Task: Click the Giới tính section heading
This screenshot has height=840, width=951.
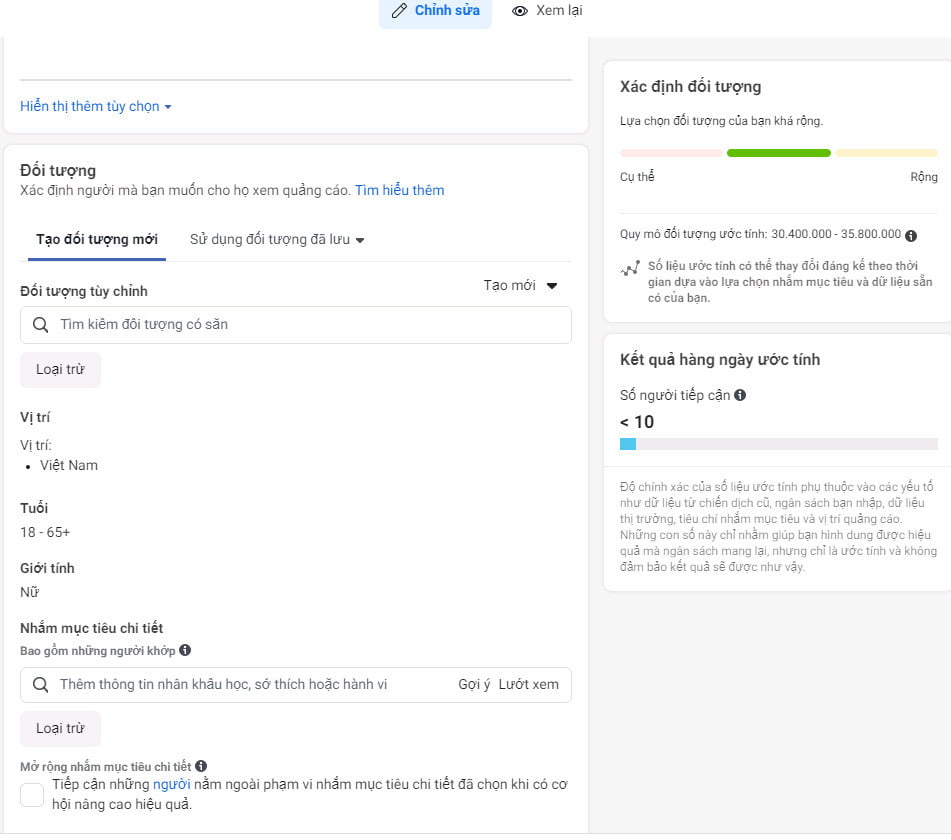Action: coord(47,568)
